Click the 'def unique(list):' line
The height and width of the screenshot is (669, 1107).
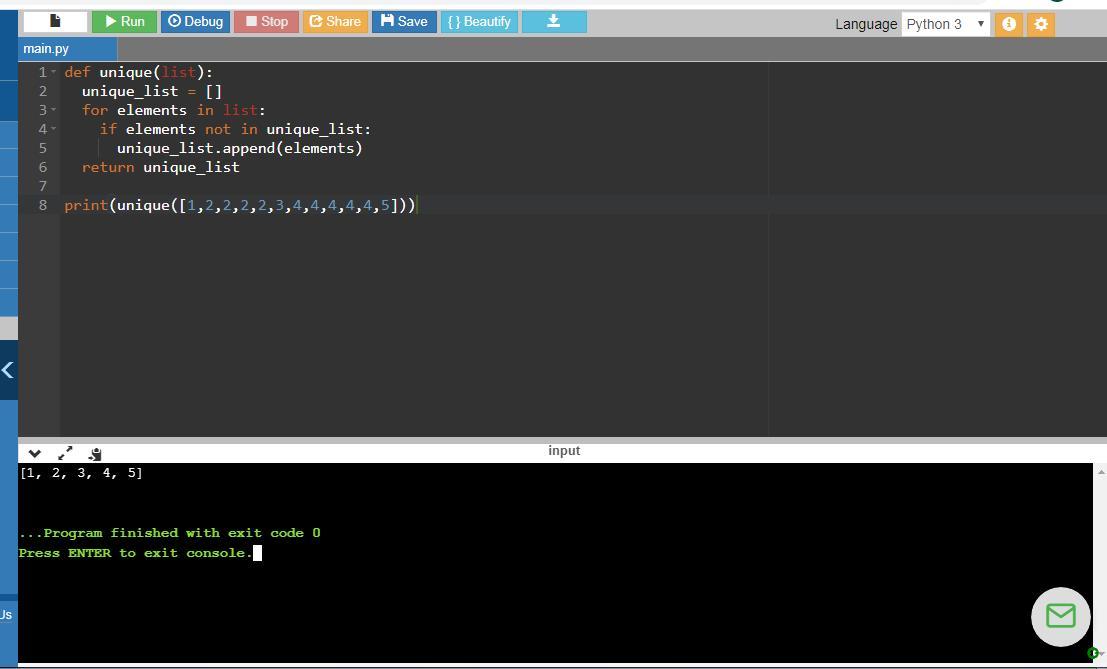138,72
